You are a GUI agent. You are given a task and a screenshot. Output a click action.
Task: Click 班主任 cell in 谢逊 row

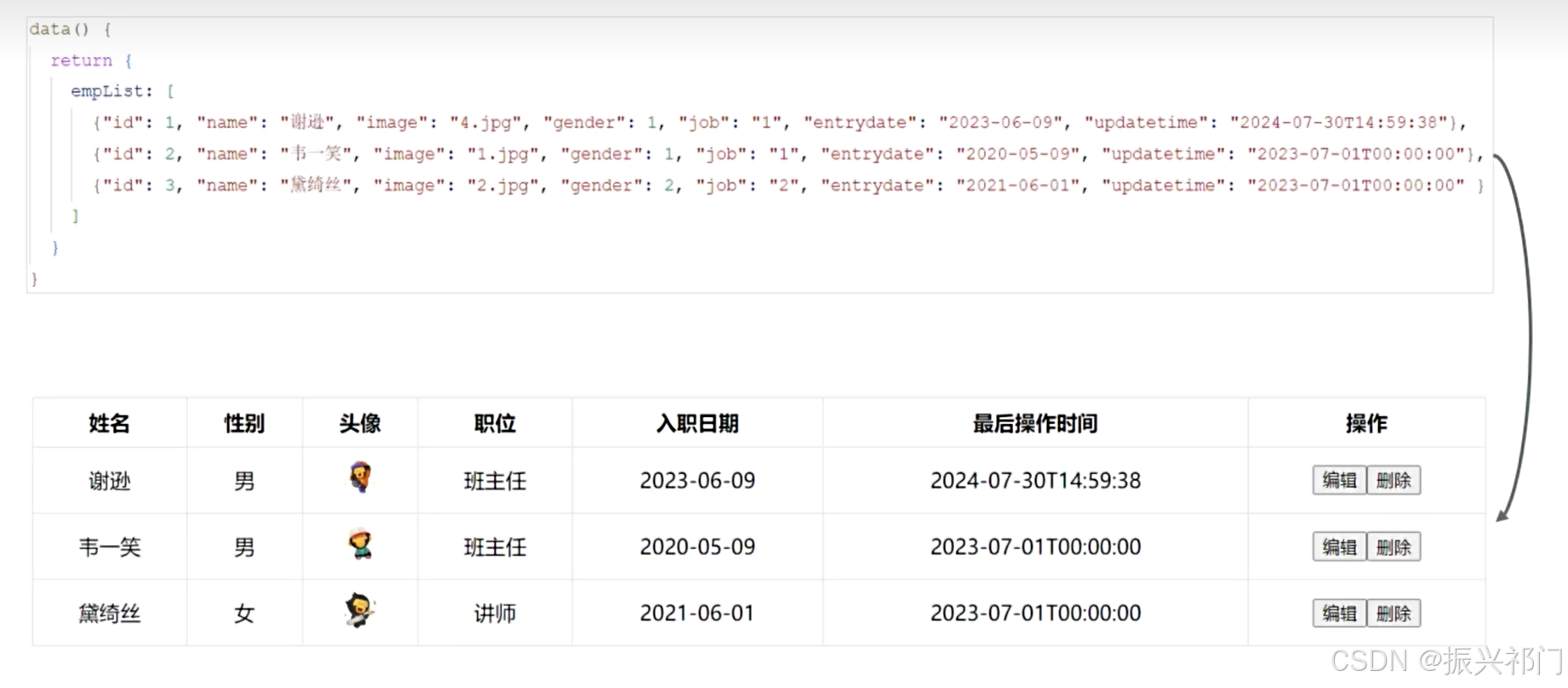[495, 481]
